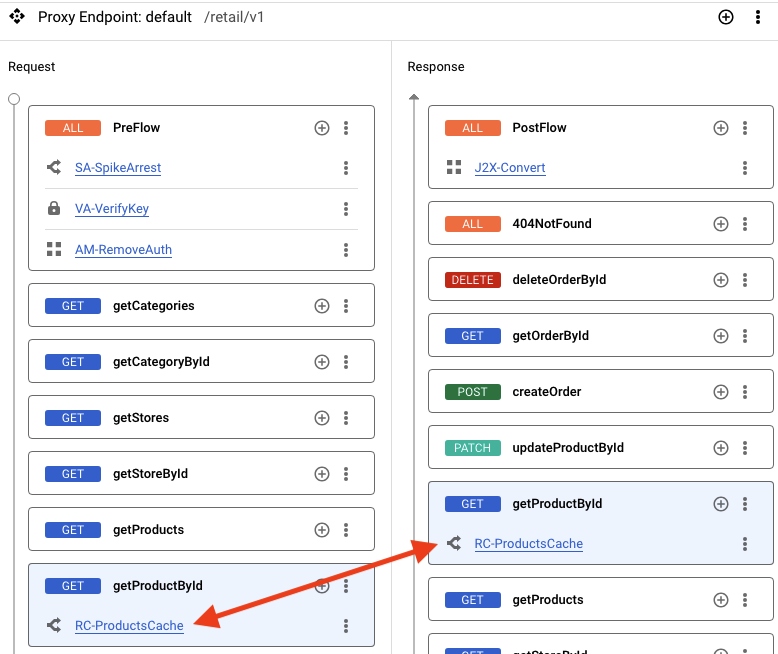Open the 404NotFound flow options menu
Screen dimensions: 778x654
[745, 224]
